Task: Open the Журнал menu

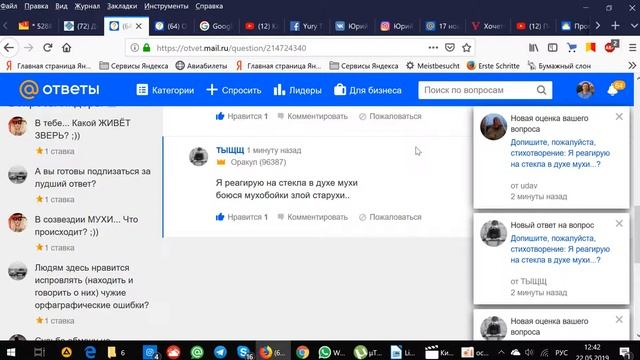Action: point(87,6)
